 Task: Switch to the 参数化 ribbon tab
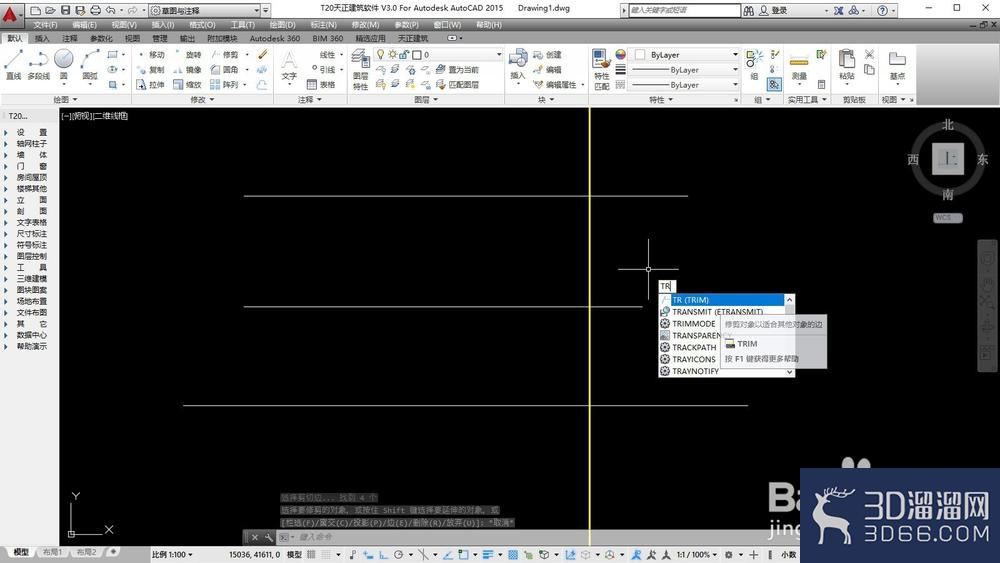101,38
